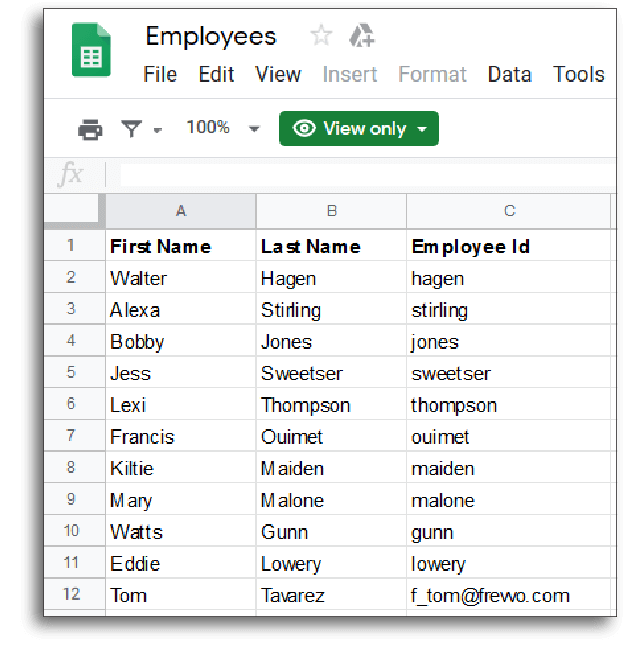Click the Employee Id cell sweetser

click(509, 372)
